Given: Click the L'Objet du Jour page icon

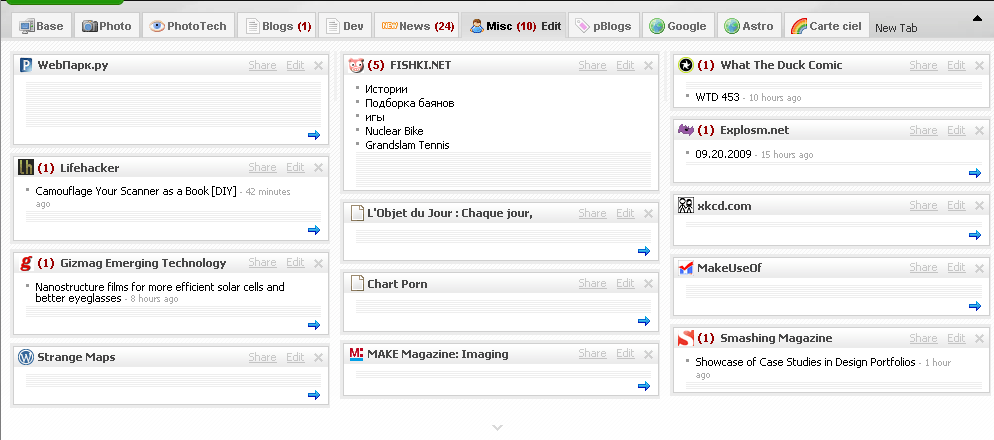Looking at the screenshot, I should point(357,213).
